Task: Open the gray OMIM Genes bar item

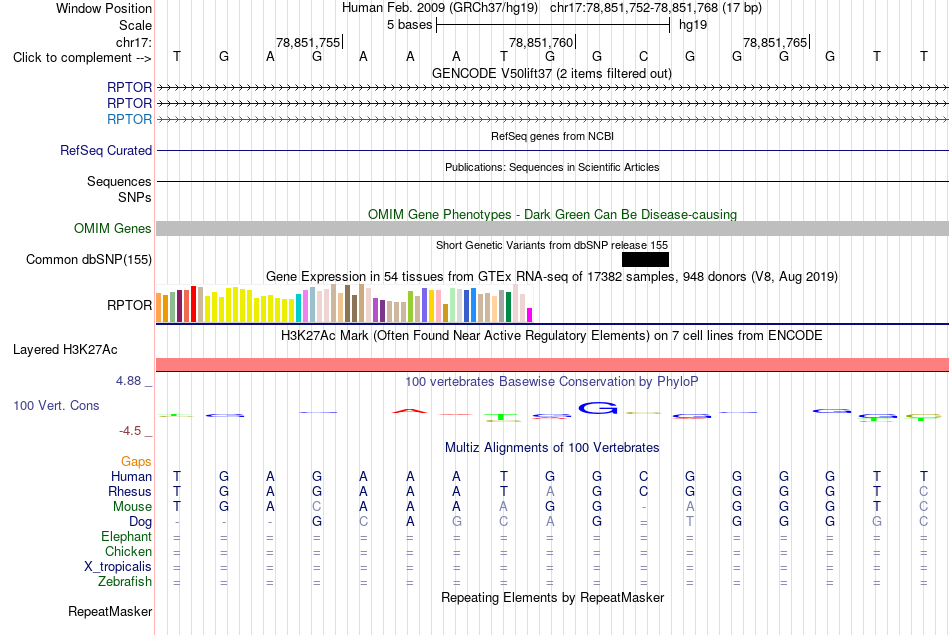Action: pos(552,228)
